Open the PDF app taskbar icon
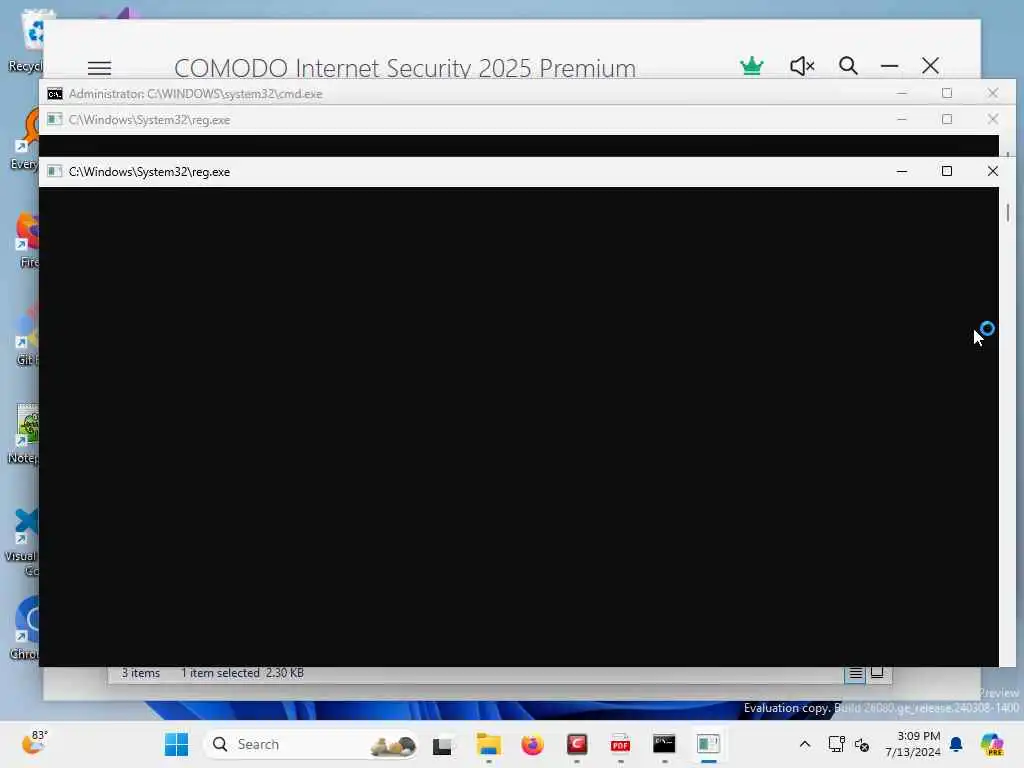 point(620,744)
